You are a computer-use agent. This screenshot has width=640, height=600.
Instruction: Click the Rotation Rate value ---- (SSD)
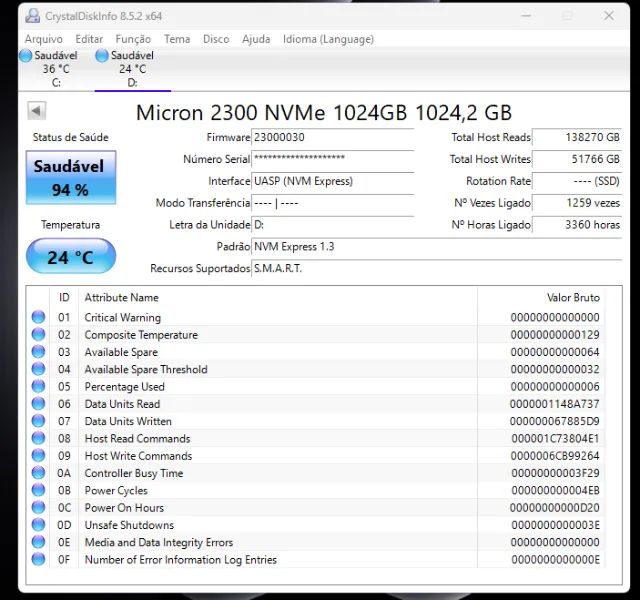pos(577,181)
